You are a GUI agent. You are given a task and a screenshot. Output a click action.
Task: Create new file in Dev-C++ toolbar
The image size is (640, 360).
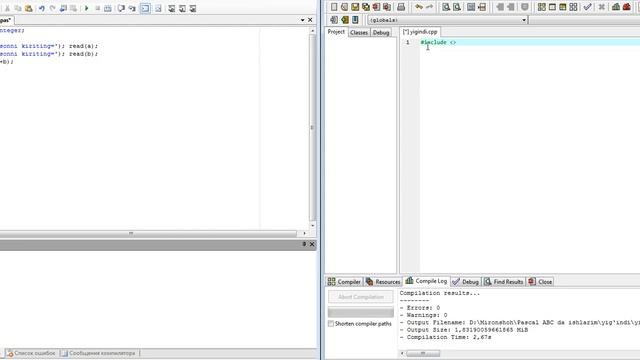point(334,7)
